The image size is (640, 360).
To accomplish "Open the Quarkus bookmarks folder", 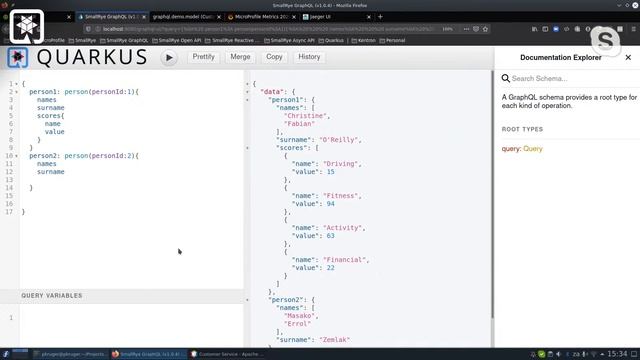I will tap(331, 40).
